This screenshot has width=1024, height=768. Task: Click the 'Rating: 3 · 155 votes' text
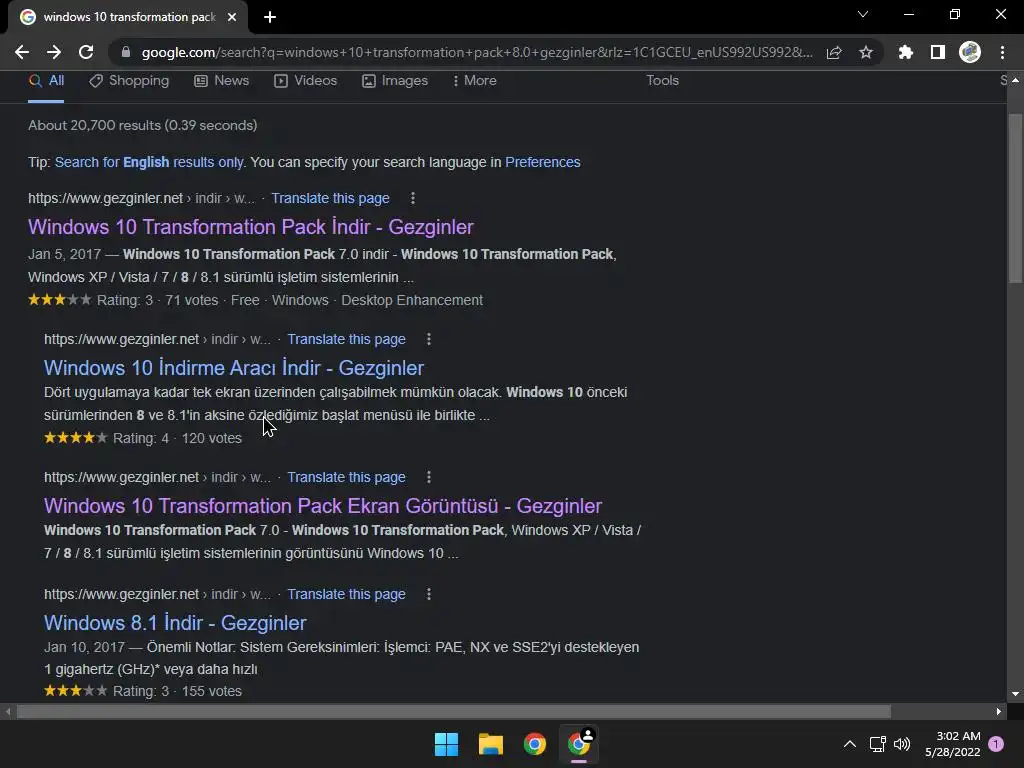click(x=177, y=691)
